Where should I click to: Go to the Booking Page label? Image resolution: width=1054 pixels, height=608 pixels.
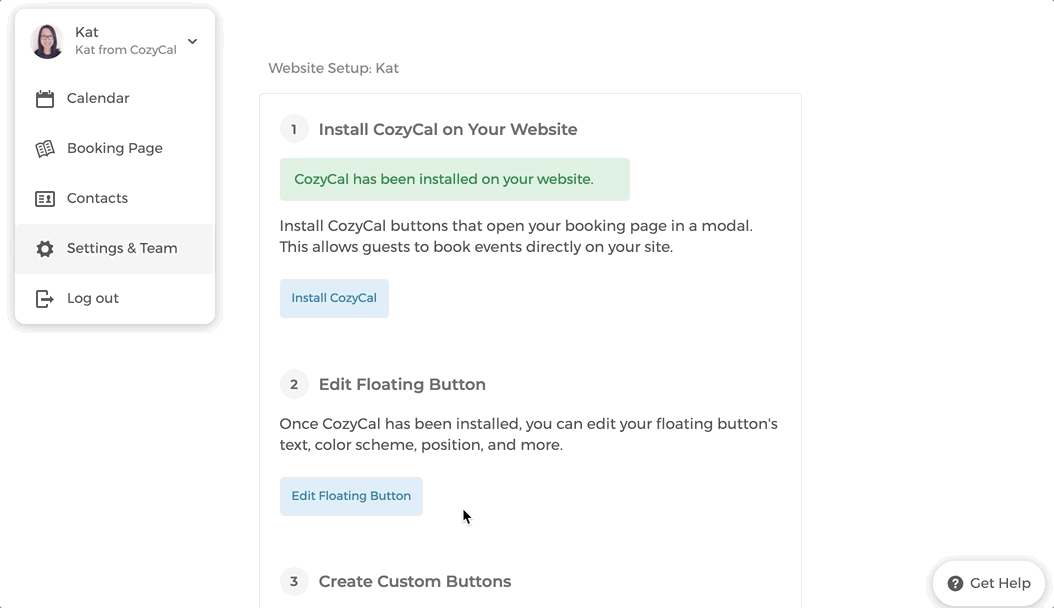pyautogui.click(x=115, y=148)
